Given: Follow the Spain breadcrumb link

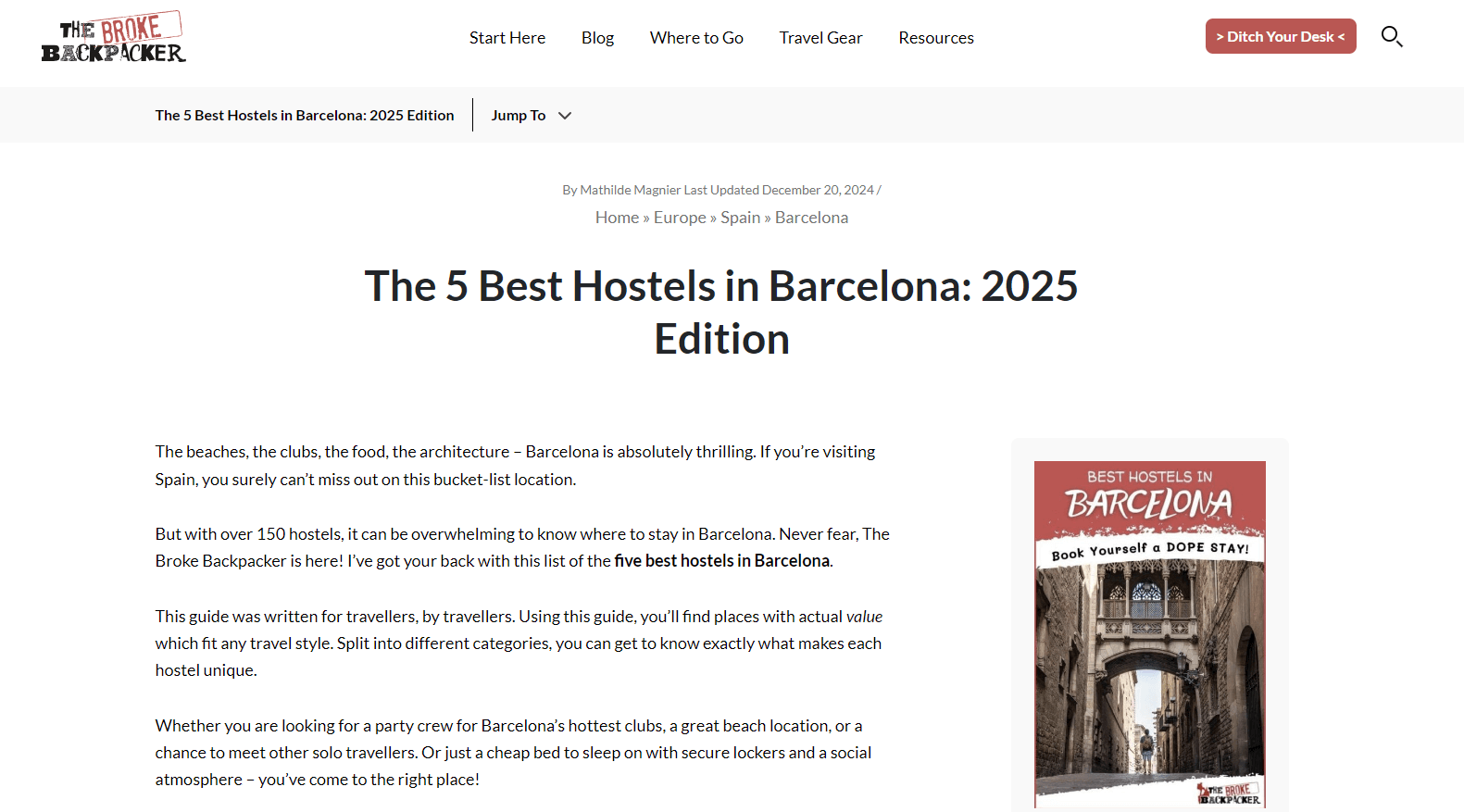Looking at the screenshot, I should 740,218.
